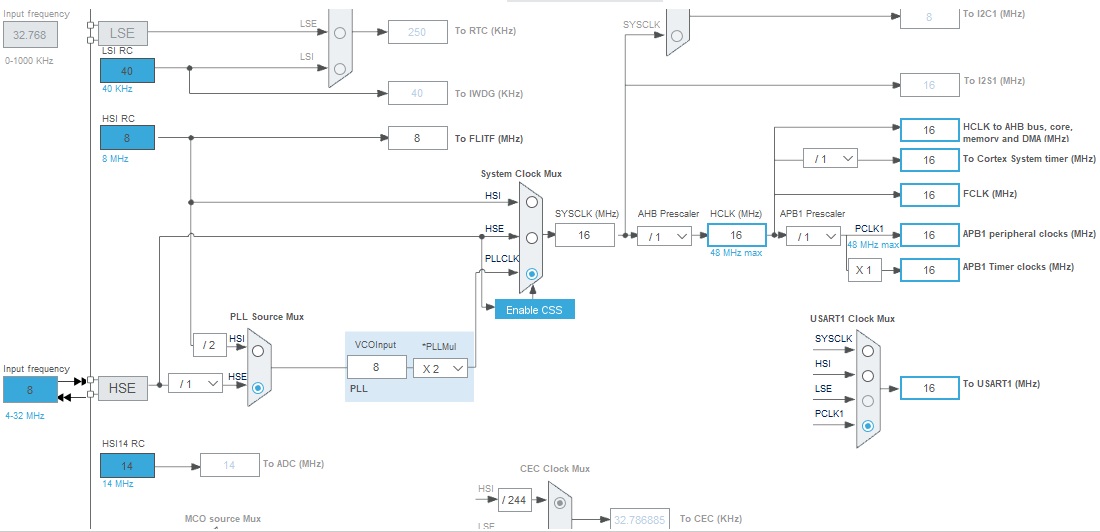The height and width of the screenshot is (532, 1100).
Task: Set USART1 Clock Mux to HSI
Action: [867, 377]
